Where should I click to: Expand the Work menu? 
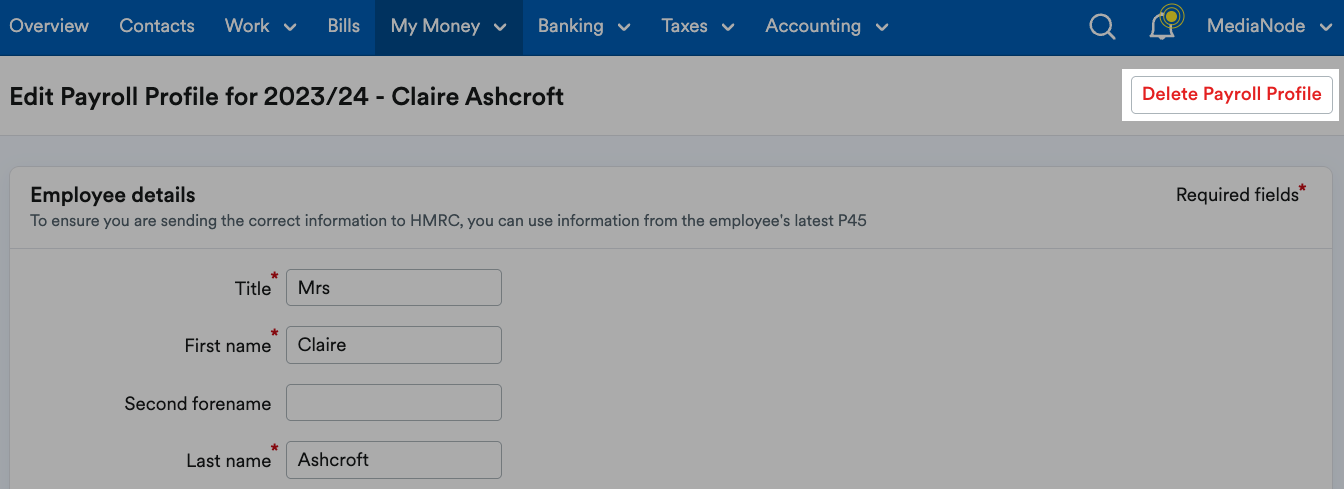coord(261,27)
